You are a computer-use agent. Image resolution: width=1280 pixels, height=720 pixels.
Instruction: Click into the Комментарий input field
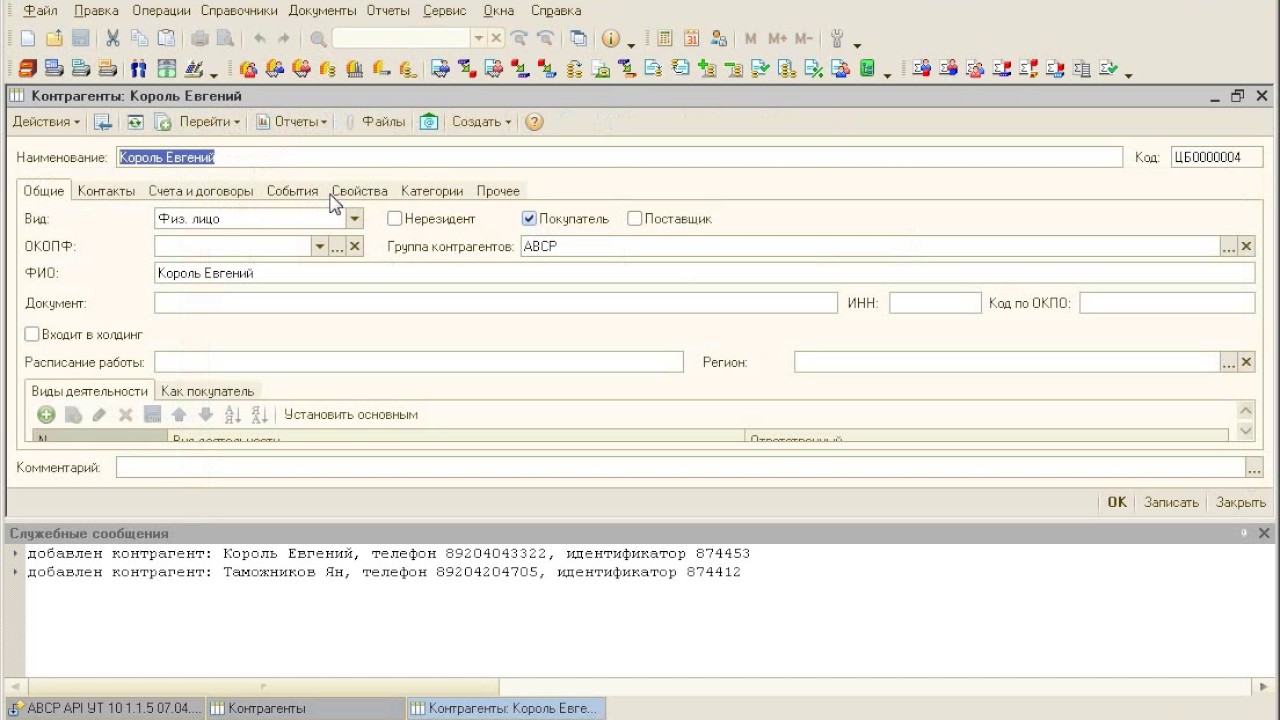click(680, 467)
